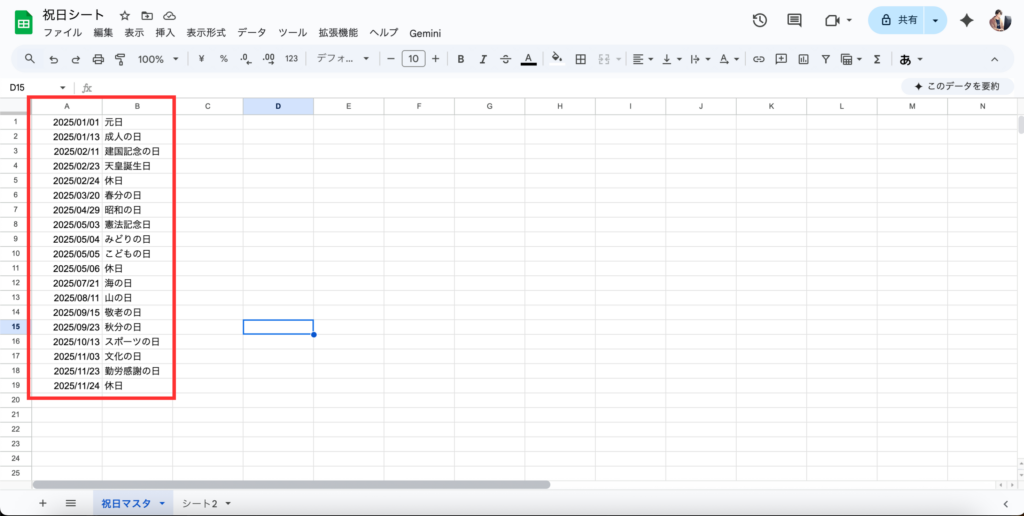Start a Meet call camera icon
The width and height of the screenshot is (1024, 516).
click(x=832, y=20)
